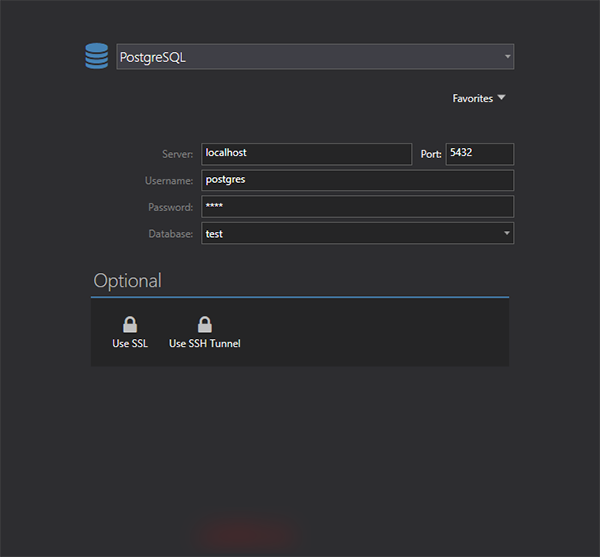Focus the Username field with postgres

(x=357, y=181)
